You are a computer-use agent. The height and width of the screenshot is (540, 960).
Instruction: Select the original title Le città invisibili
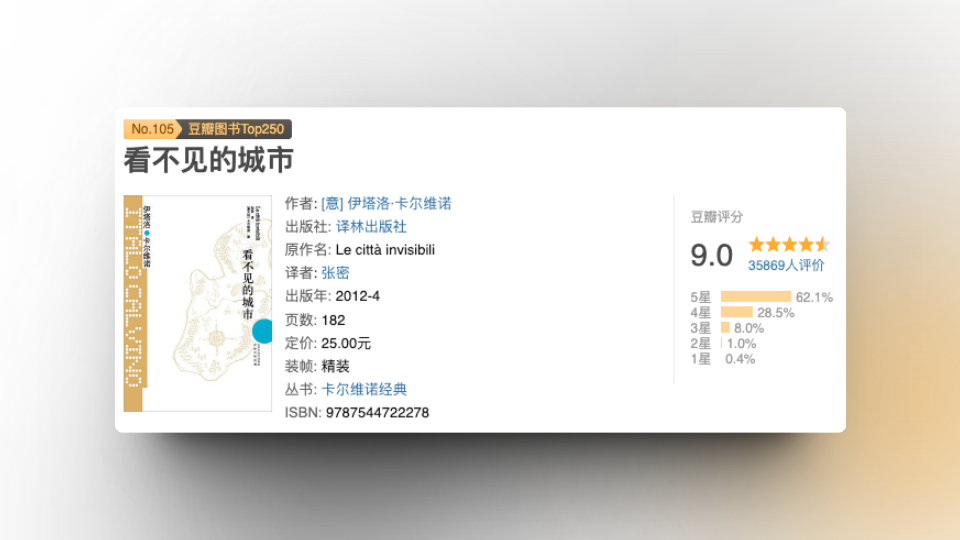(385, 250)
